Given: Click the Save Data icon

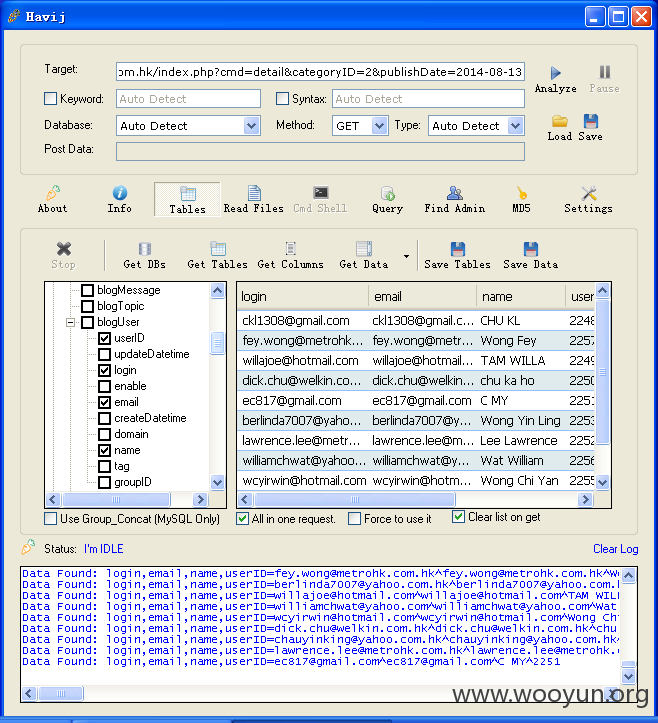Looking at the screenshot, I should (531, 249).
